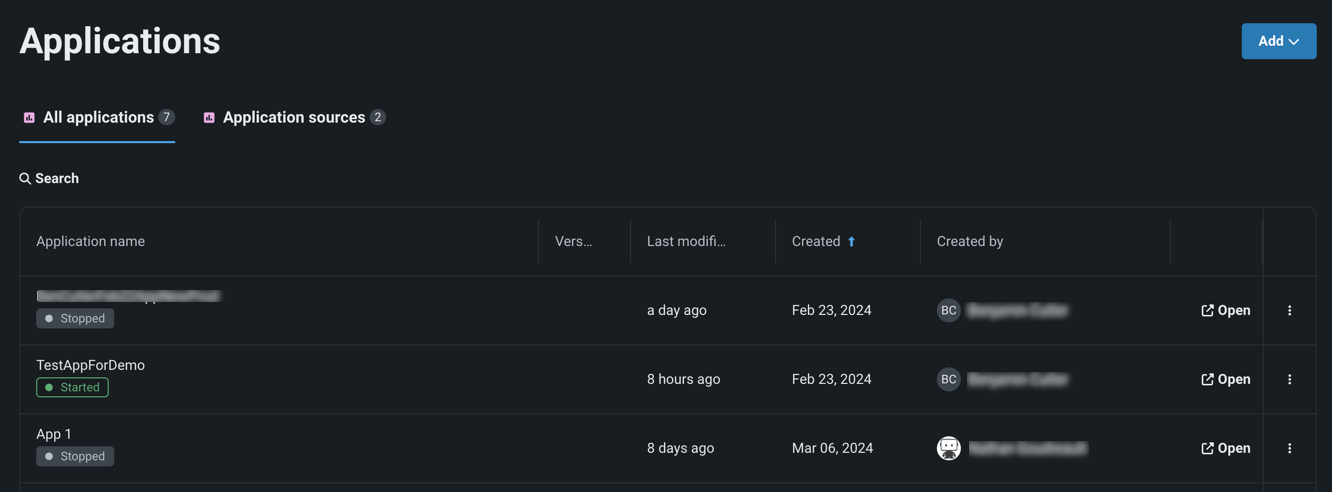Open kebab menu for App 1 row
1332x492 pixels.
click(1289, 449)
